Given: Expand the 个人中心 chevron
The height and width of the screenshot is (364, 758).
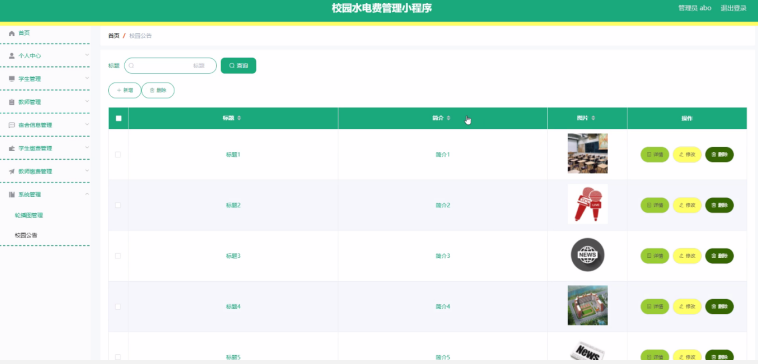Looking at the screenshot, I should 87,55.
